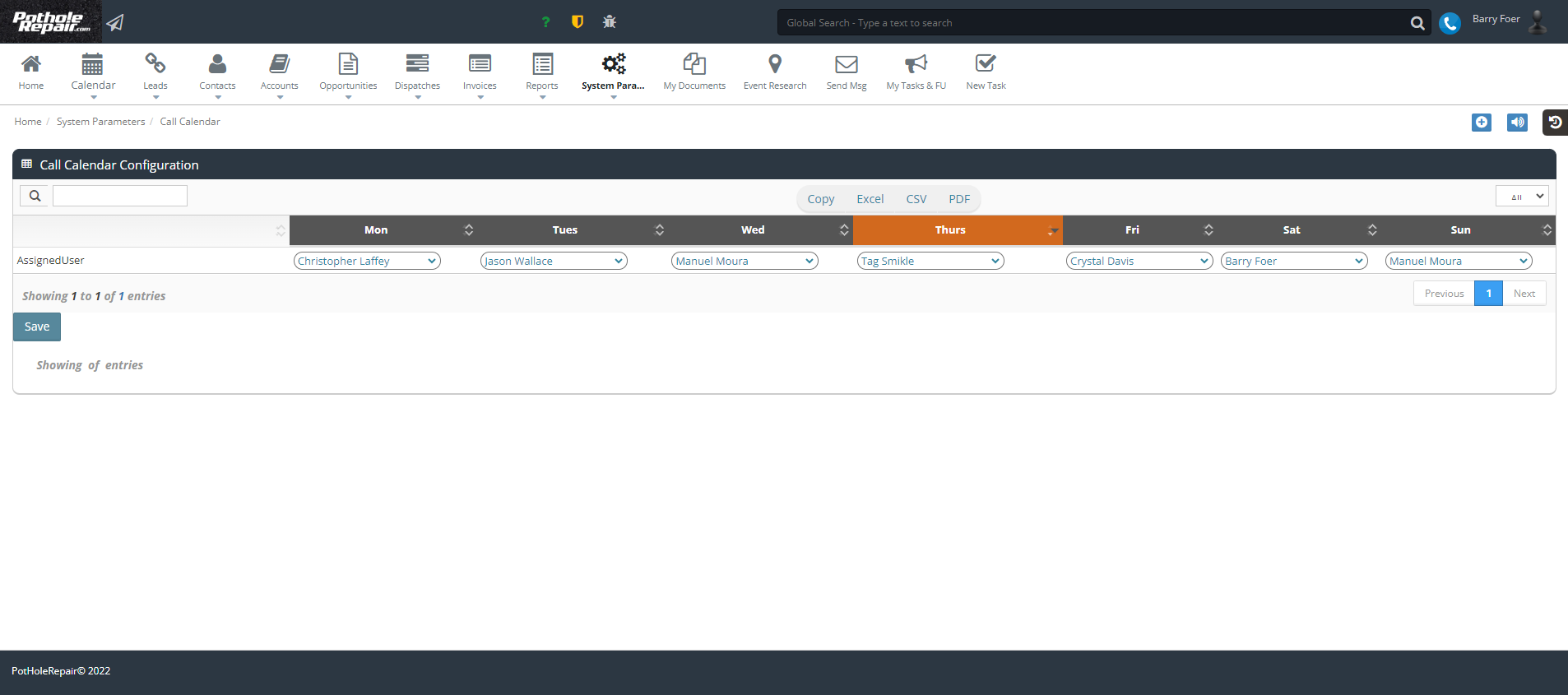The height and width of the screenshot is (695, 1568).
Task: Click the paper plane icon beside logo
Action: click(x=115, y=22)
